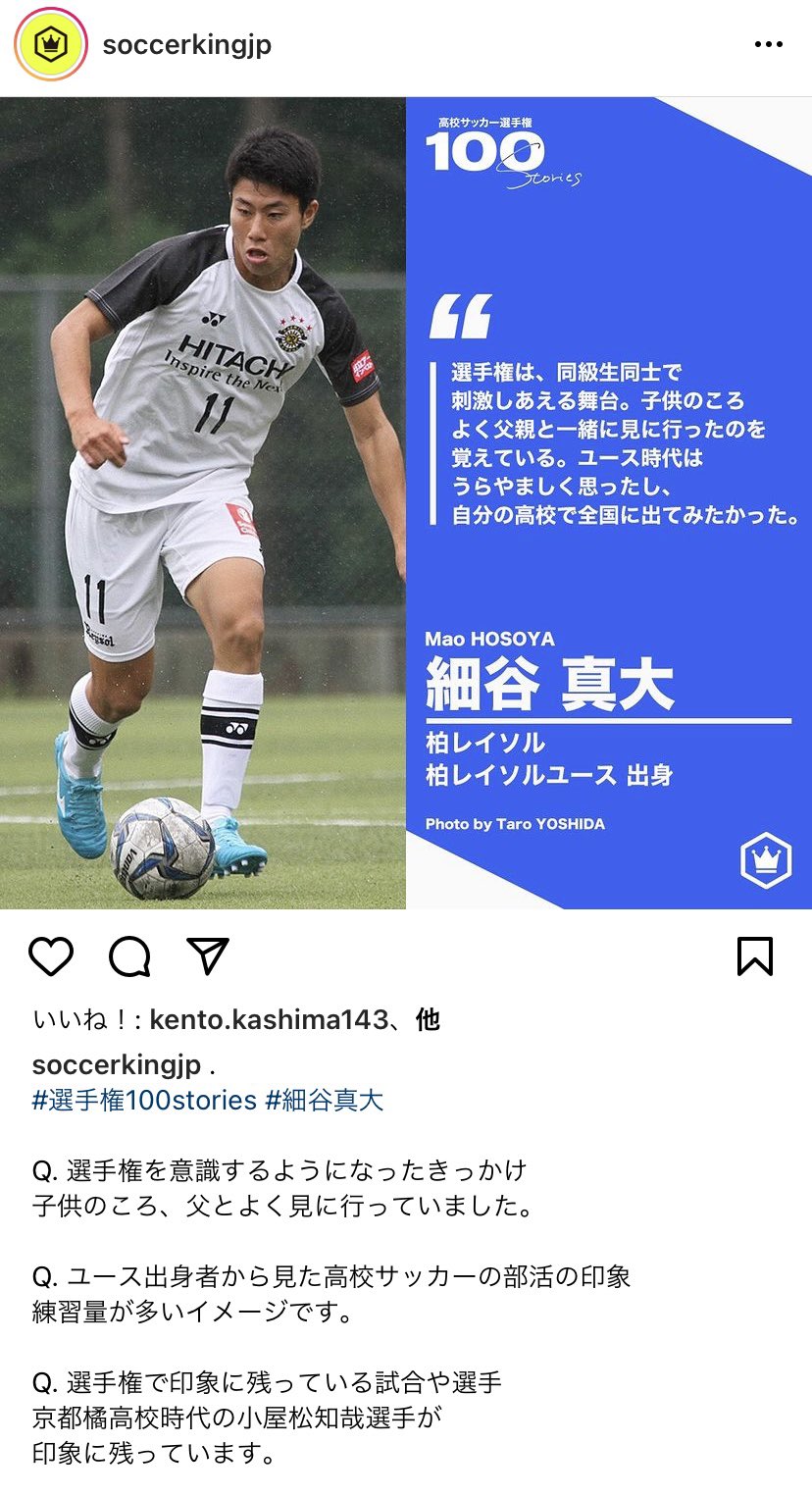This screenshot has width=812, height=1496.
Task: Tap the heart like icon
Action: [51, 955]
